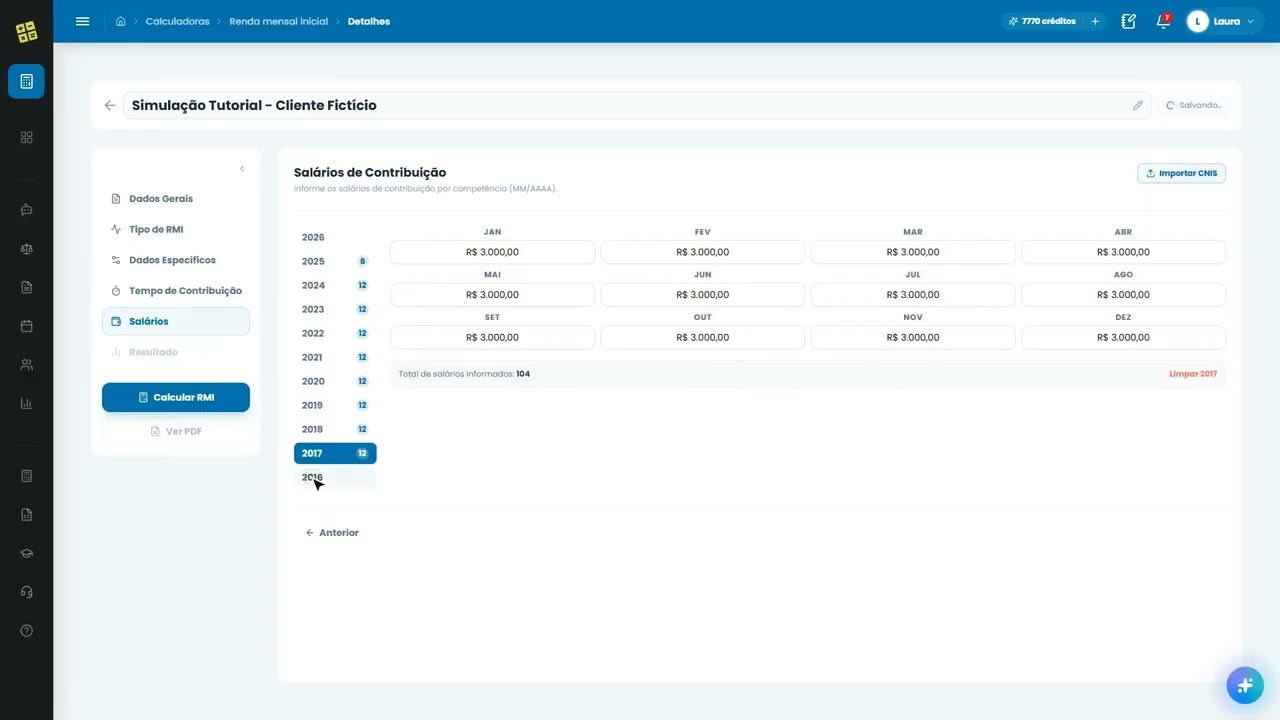Open the Dados Gerais step
The height and width of the screenshot is (720, 1280).
176,199
